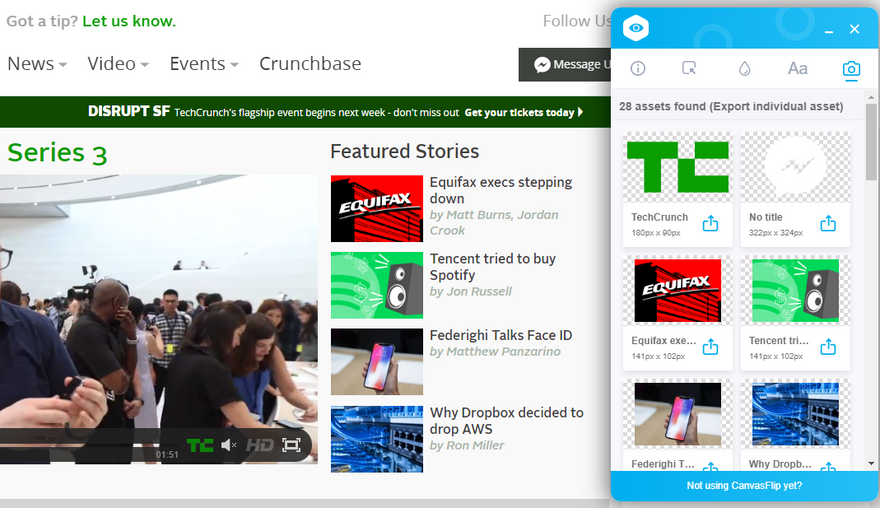Expand the News dropdown menu

click(37, 64)
